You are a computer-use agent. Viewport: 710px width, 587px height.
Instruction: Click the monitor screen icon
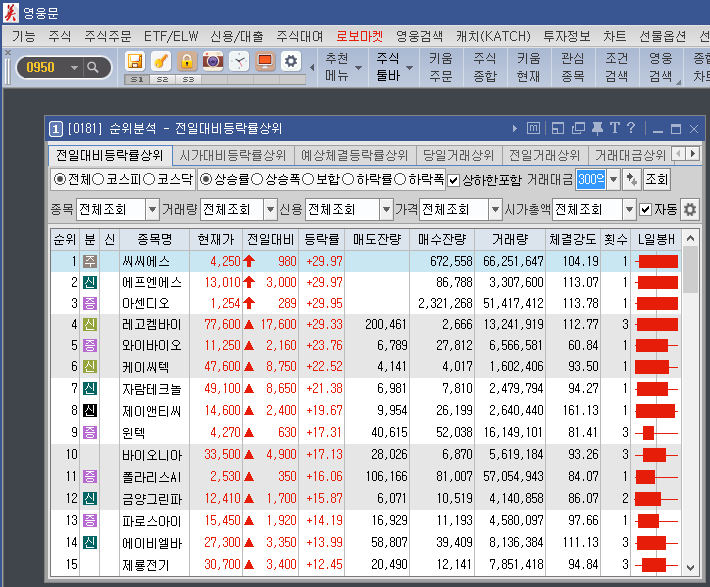[x=265, y=61]
